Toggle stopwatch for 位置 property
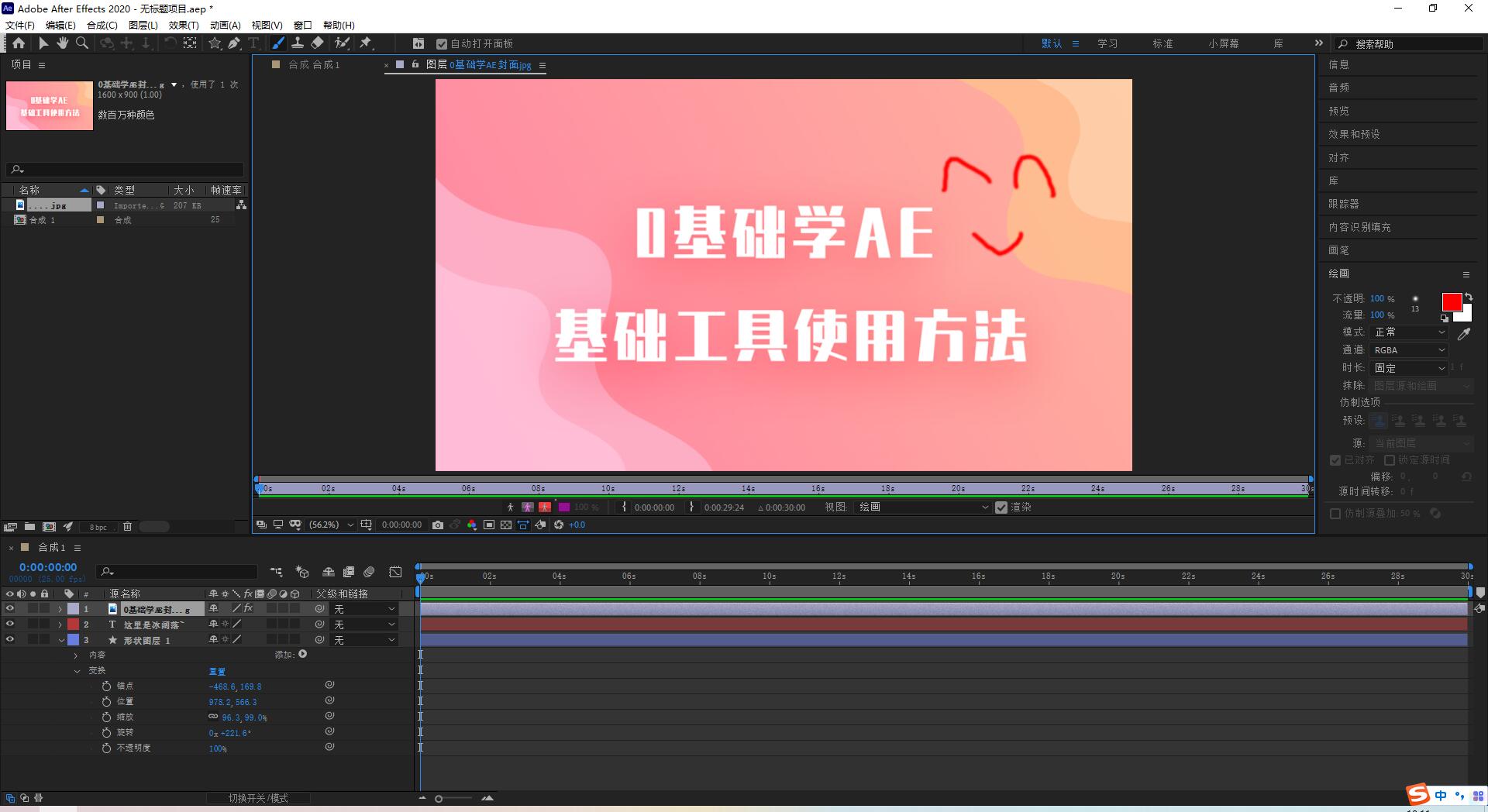 (x=107, y=701)
